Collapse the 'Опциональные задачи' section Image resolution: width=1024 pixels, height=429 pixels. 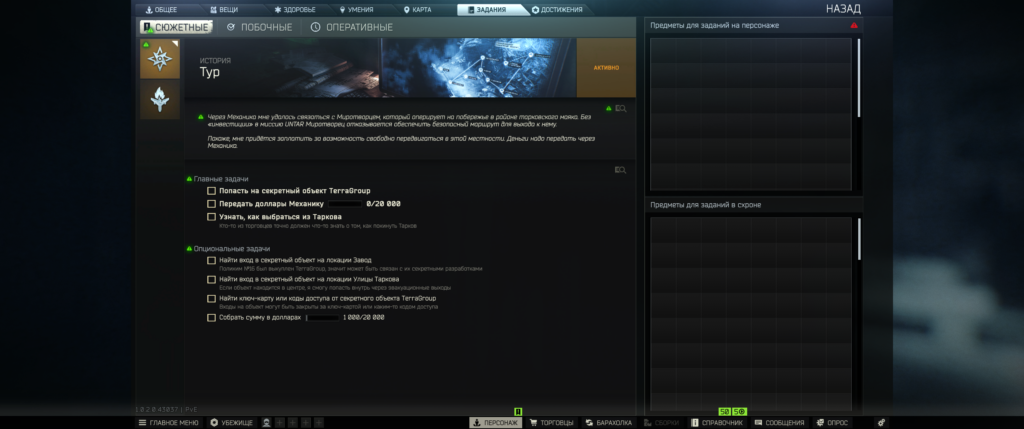189,248
